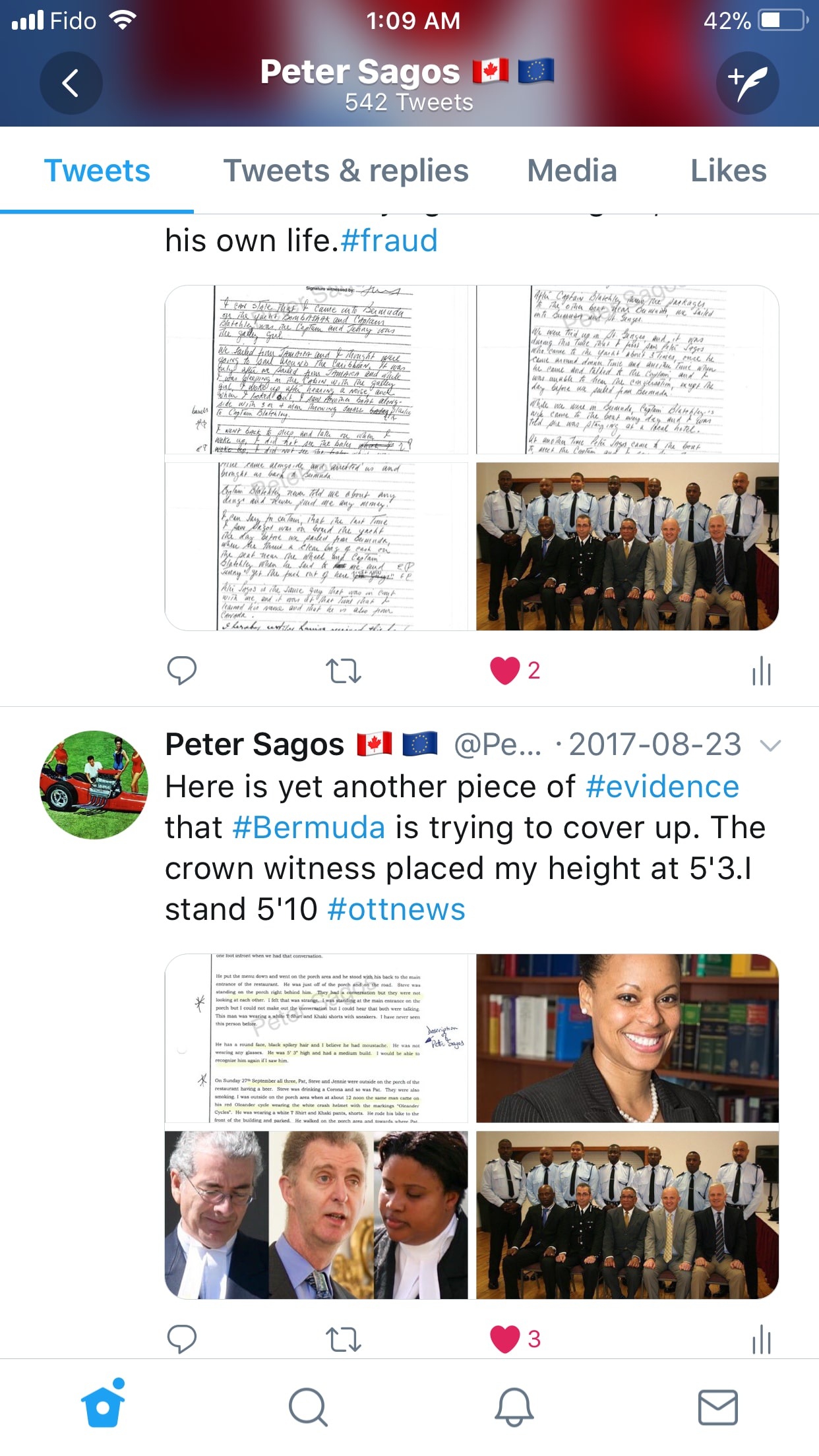The image size is (819, 1456).
Task: Reply to the #evidence tweet
Action: coord(182,1339)
